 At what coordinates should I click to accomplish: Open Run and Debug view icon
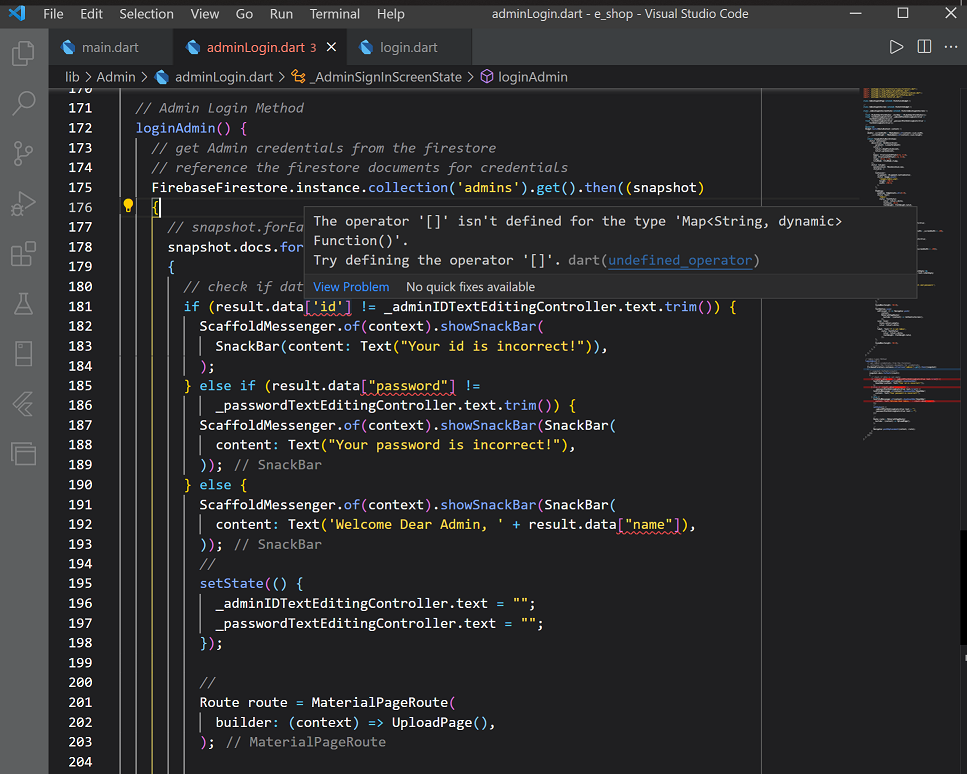pos(23,203)
